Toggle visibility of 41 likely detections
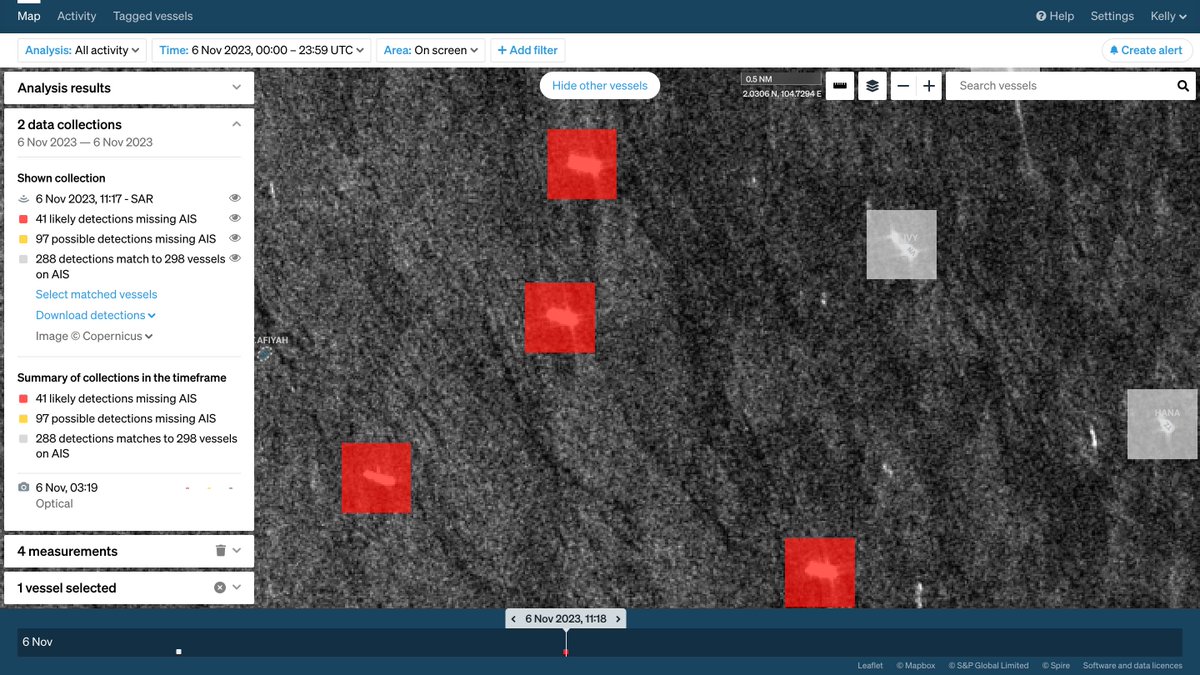 click(x=235, y=218)
